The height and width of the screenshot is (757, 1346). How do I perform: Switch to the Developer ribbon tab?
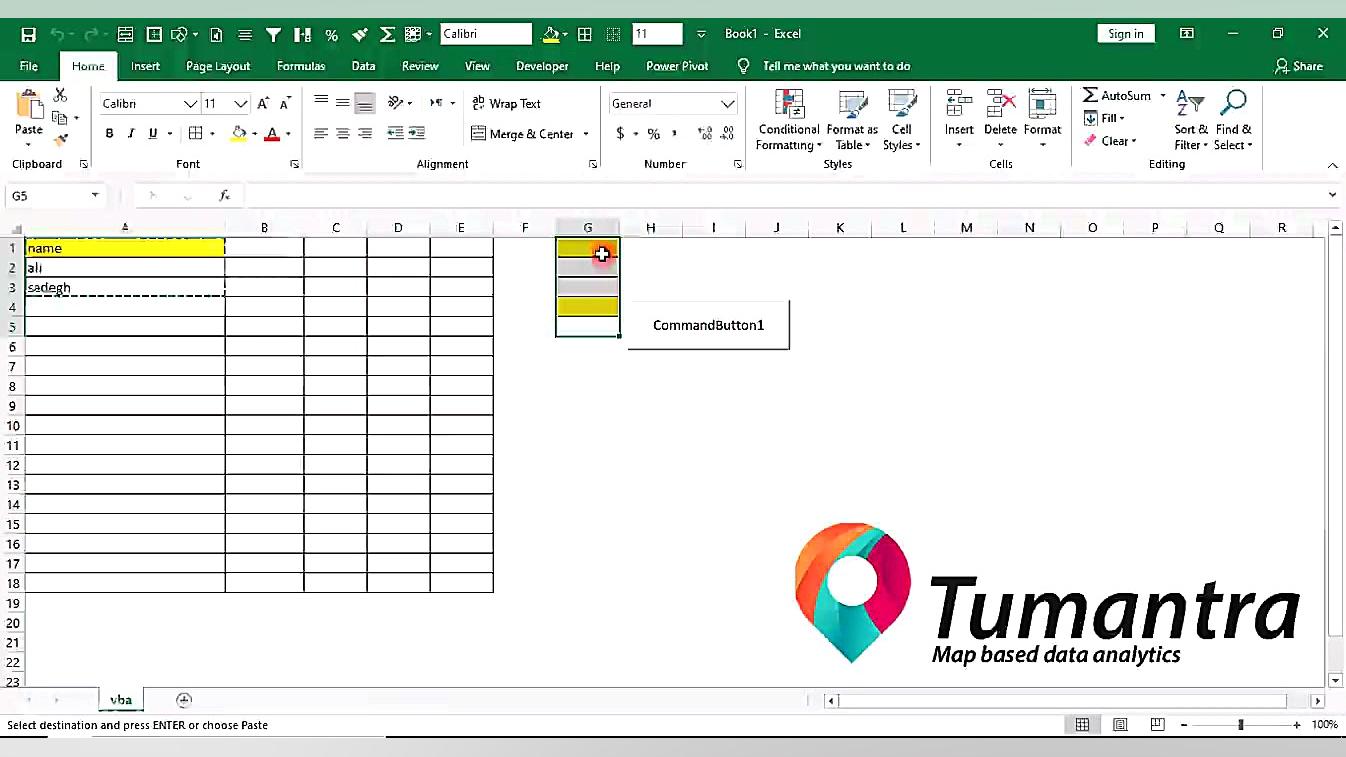click(541, 66)
